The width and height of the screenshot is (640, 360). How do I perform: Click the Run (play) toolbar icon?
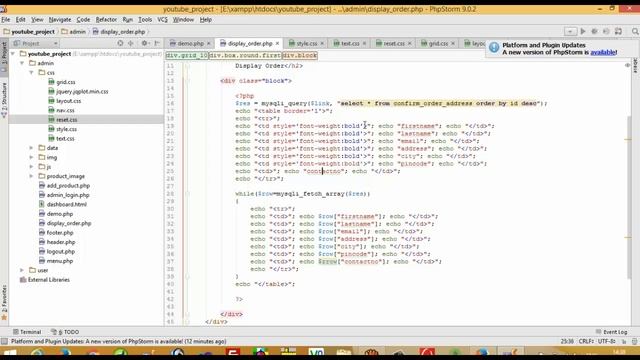tap(583, 31)
